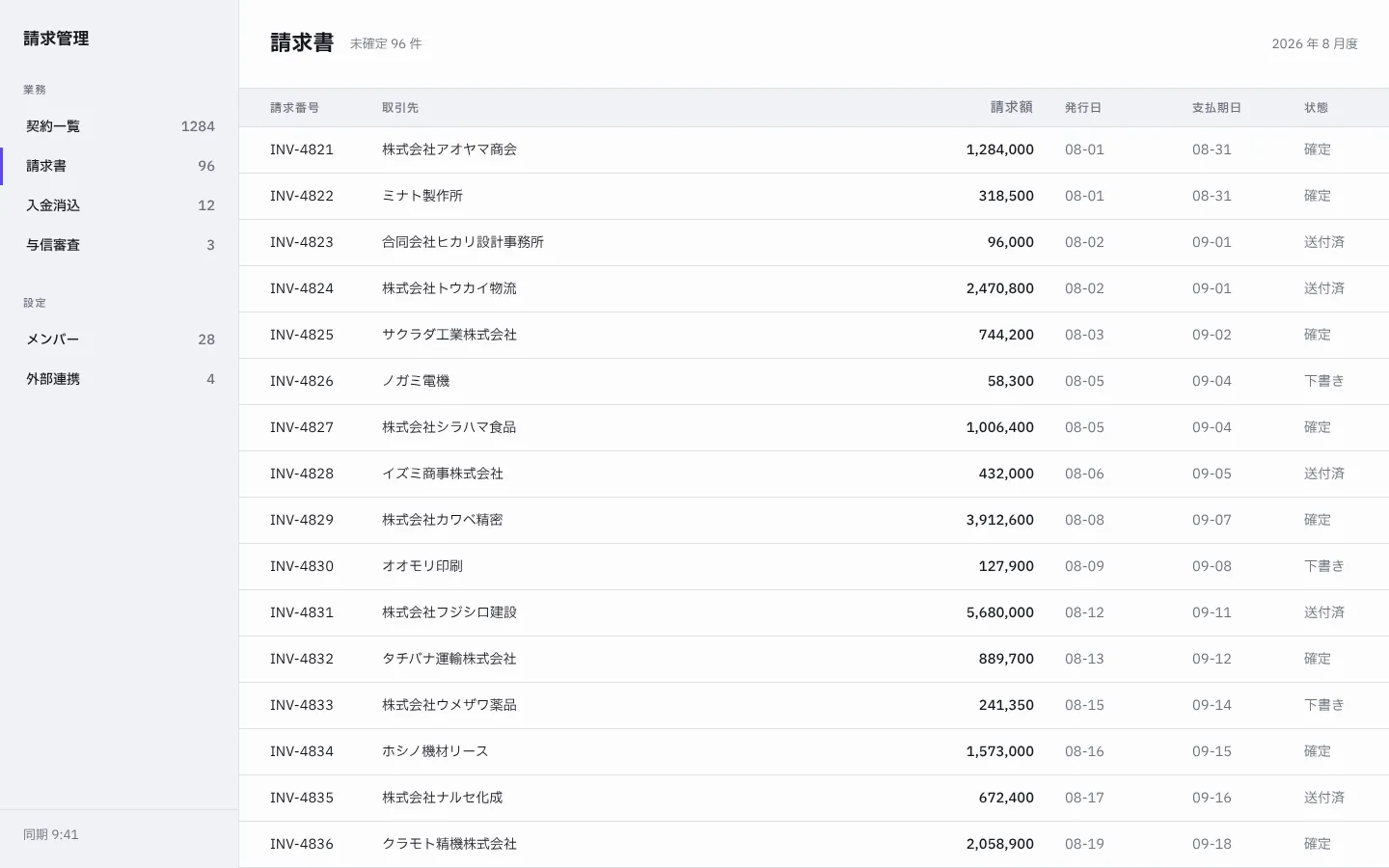The image size is (1389, 868).
Task: Open 外部連携 settings
Action: click(x=120, y=379)
